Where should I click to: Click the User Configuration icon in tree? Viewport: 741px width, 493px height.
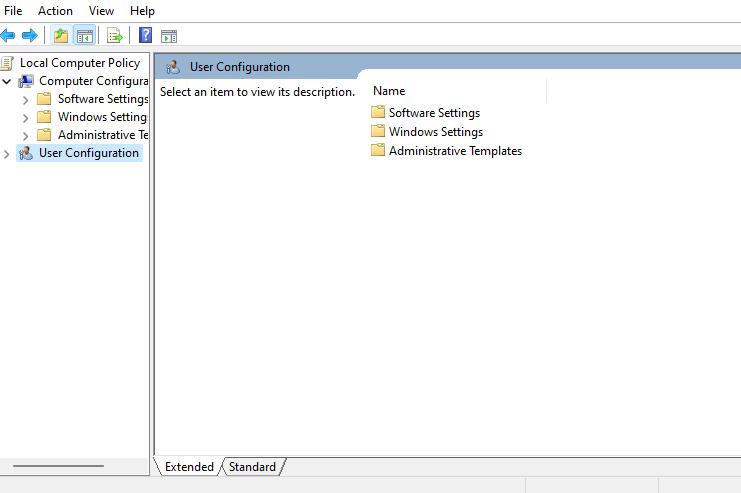[x=26, y=153]
